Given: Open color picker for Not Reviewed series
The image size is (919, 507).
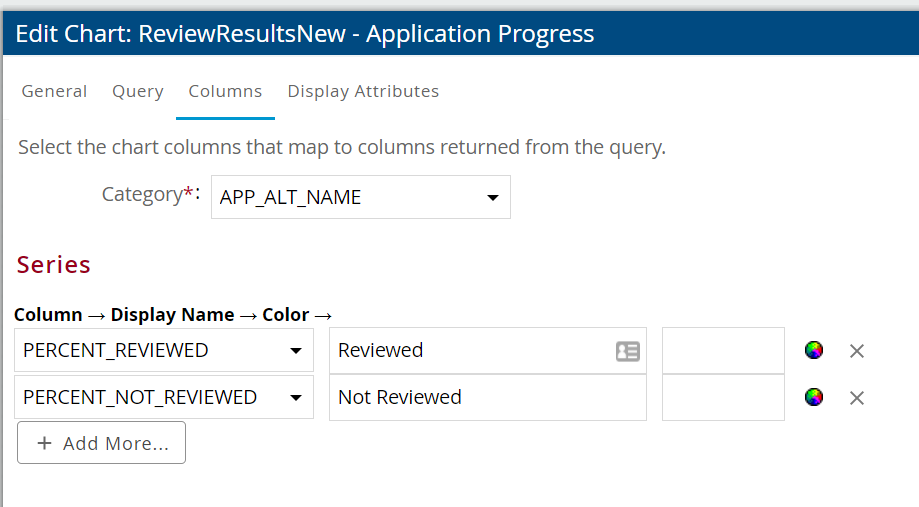Looking at the screenshot, I should 814,397.
